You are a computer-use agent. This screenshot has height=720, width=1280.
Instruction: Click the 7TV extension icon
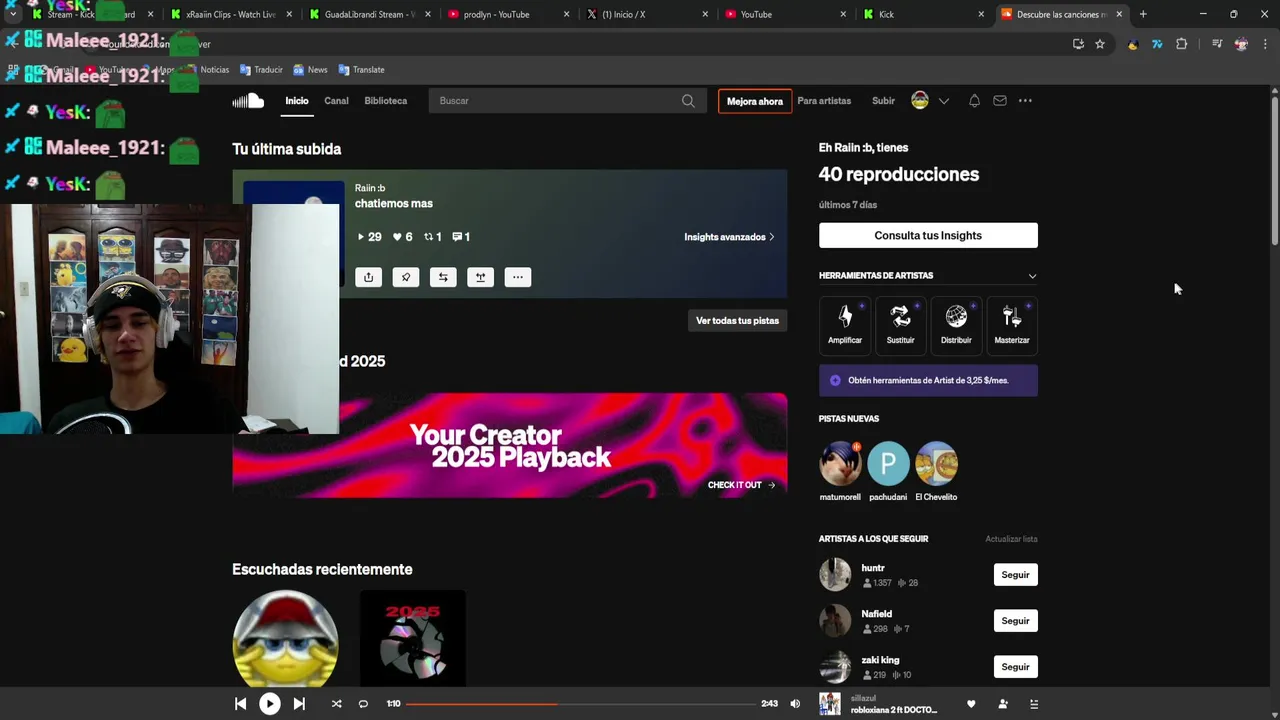click(x=1157, y=44)
